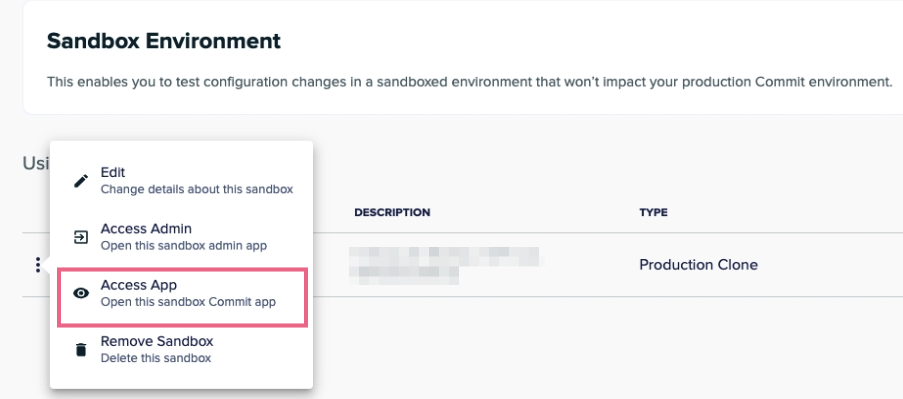Click the trash can icon
The height and width of the screenshot is (399, 903).
pos(81,349)
